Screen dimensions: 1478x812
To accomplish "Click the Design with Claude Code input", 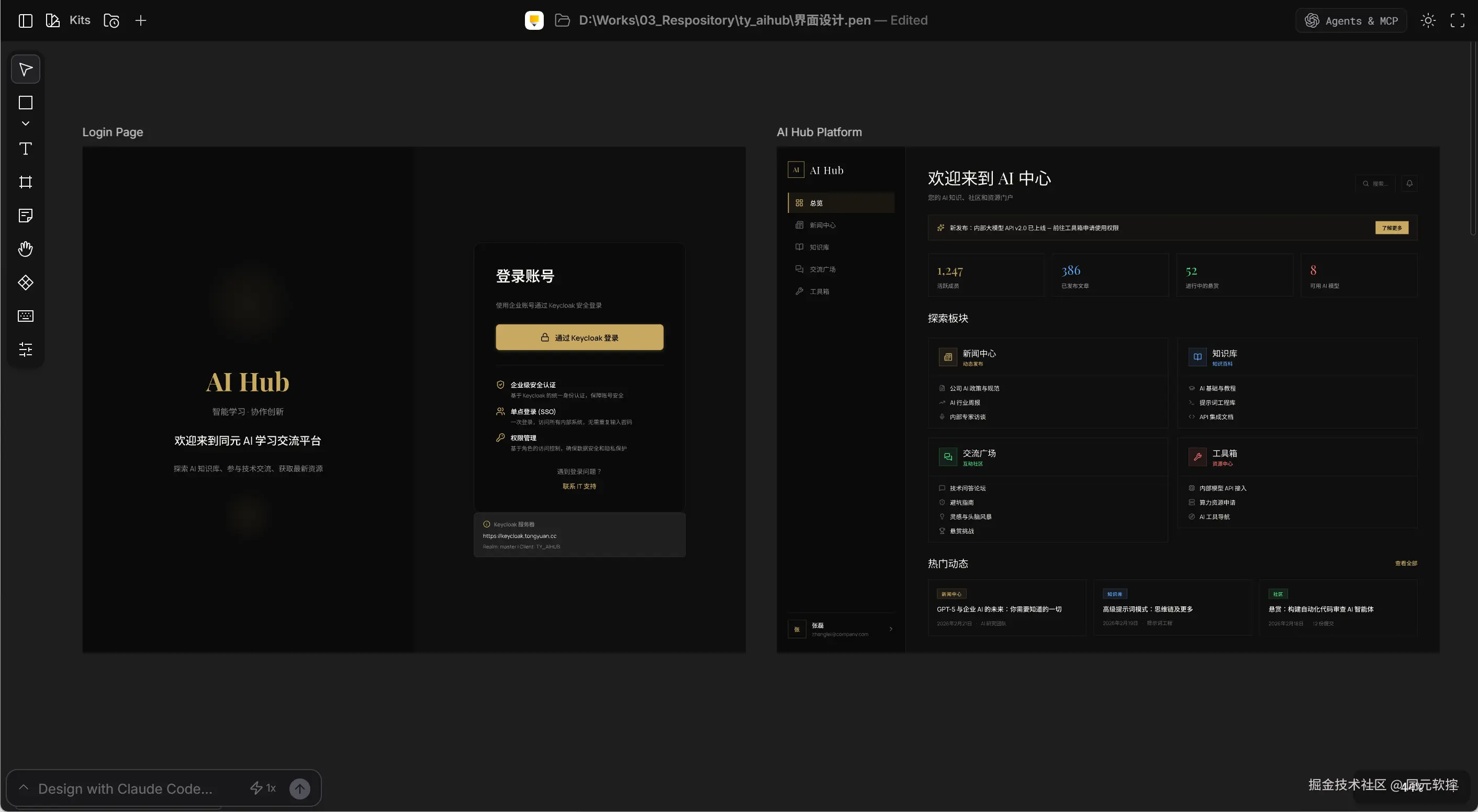I will click(x=125, y=788).
